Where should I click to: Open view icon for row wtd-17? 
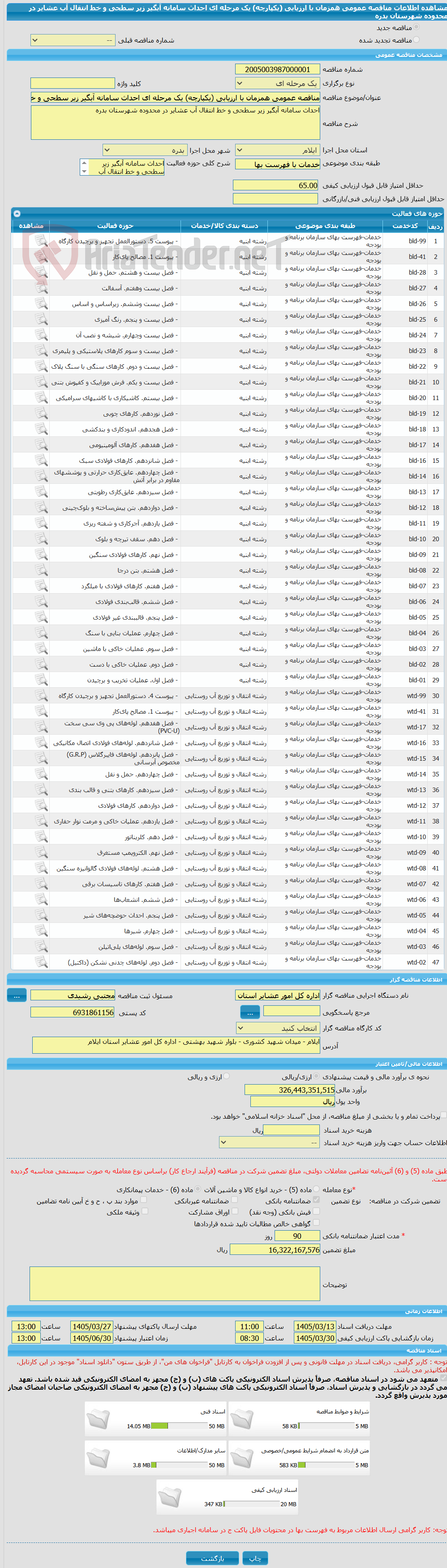coord(41,728)
